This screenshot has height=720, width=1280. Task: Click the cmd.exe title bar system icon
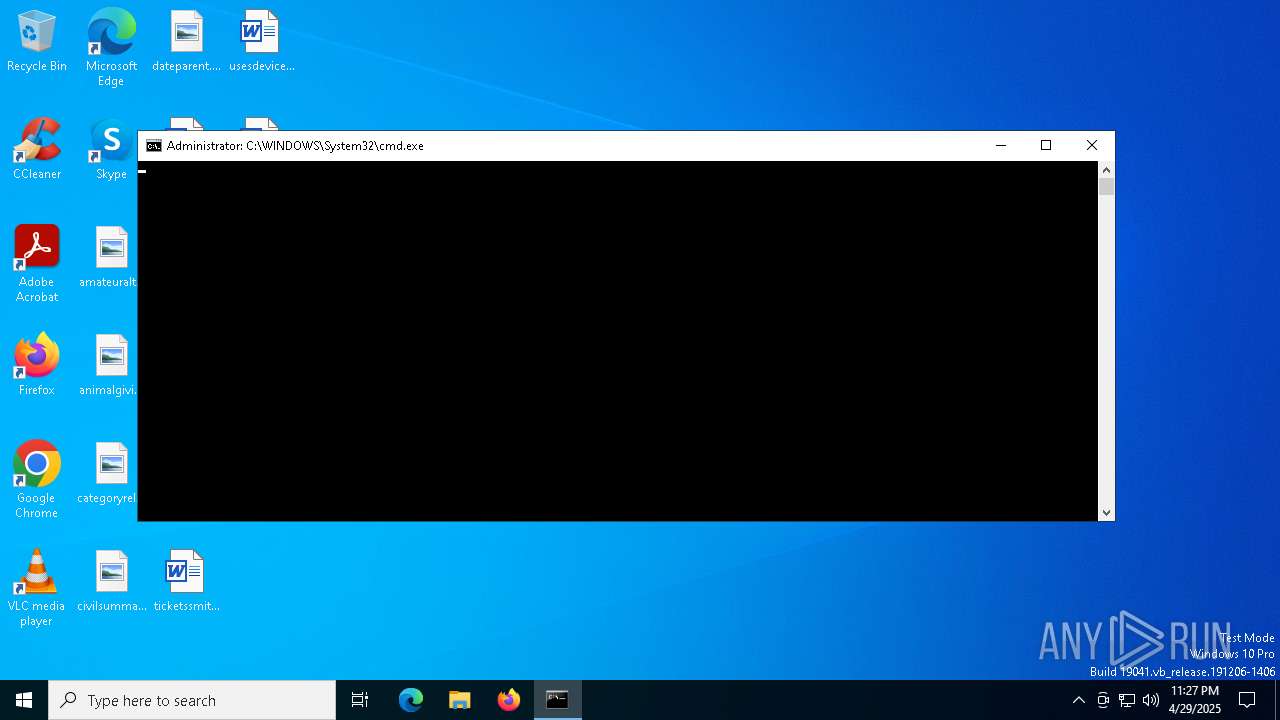(153, 146)
